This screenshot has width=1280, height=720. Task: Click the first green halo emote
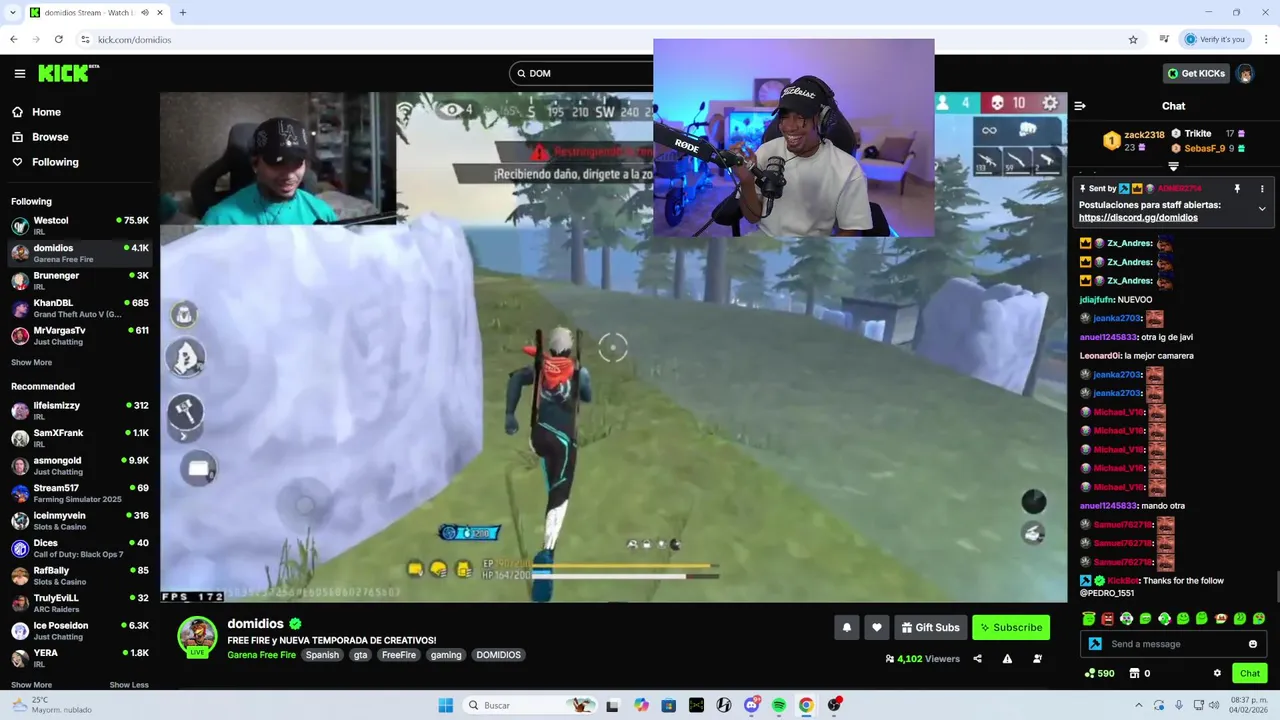(x=1089, y=619)
